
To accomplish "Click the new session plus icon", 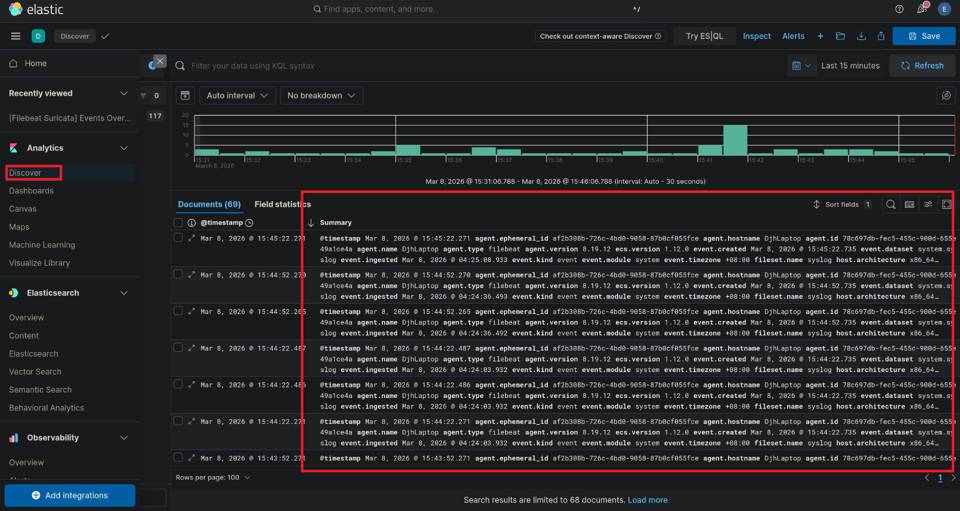I will (820, 36).
